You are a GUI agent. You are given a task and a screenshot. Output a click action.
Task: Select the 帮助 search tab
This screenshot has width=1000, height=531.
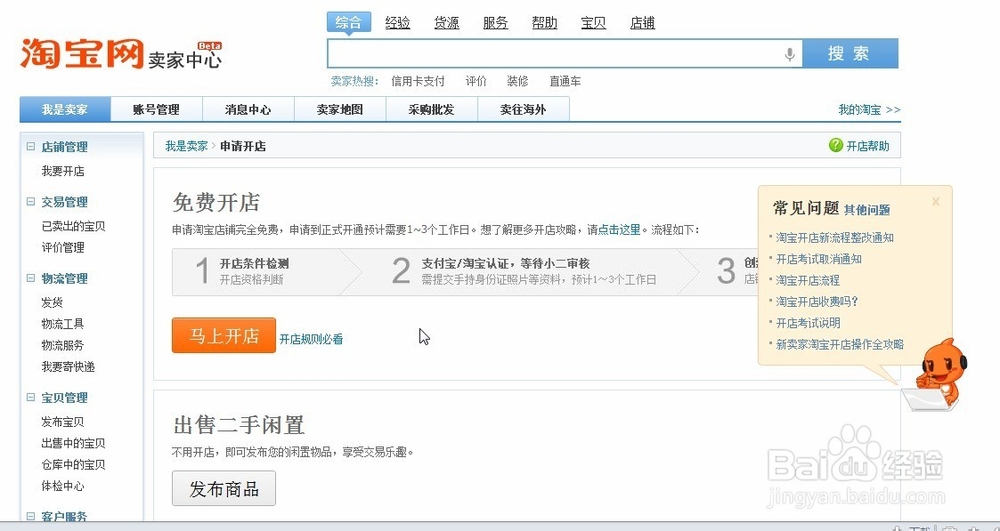click(x=545, y=23)
